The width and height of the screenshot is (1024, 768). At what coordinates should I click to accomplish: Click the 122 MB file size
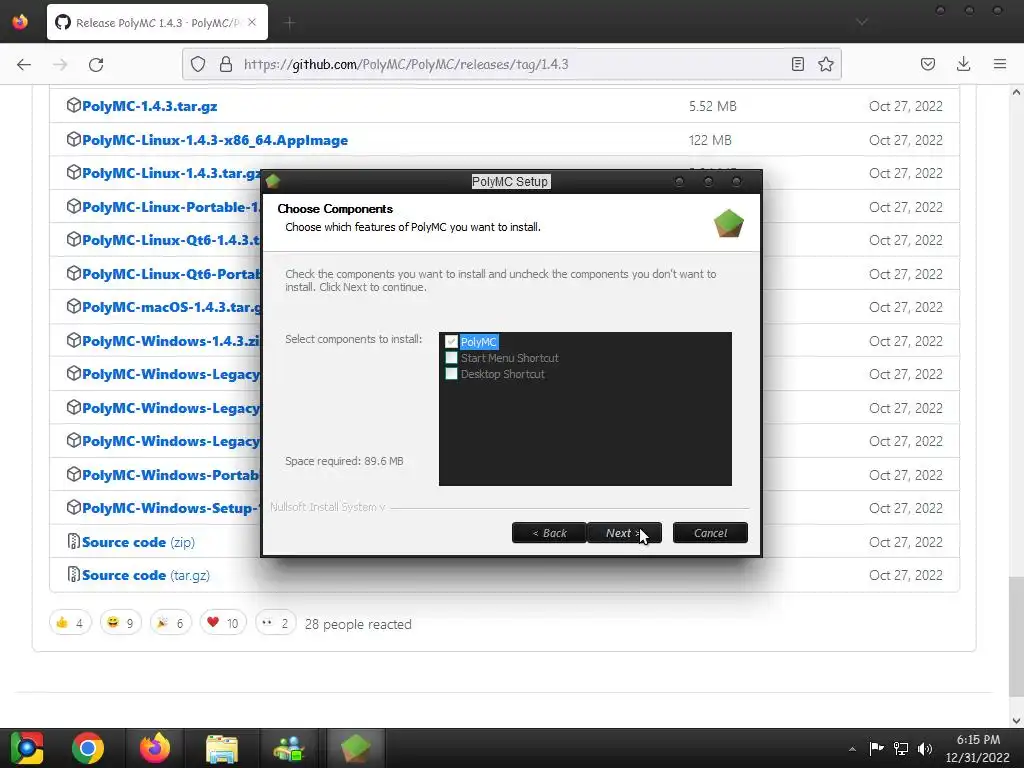[710, 140]
